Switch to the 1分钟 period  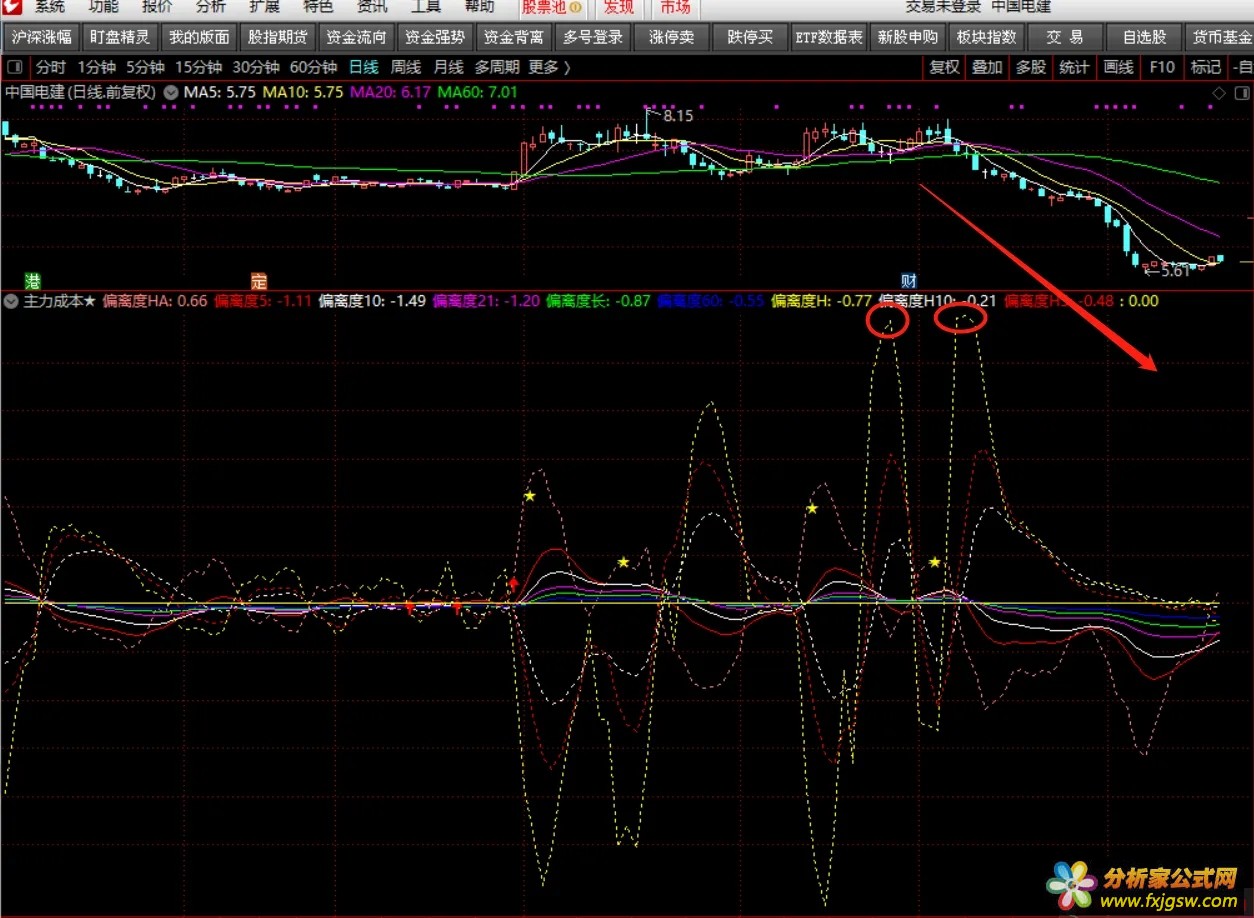[96, 67]
